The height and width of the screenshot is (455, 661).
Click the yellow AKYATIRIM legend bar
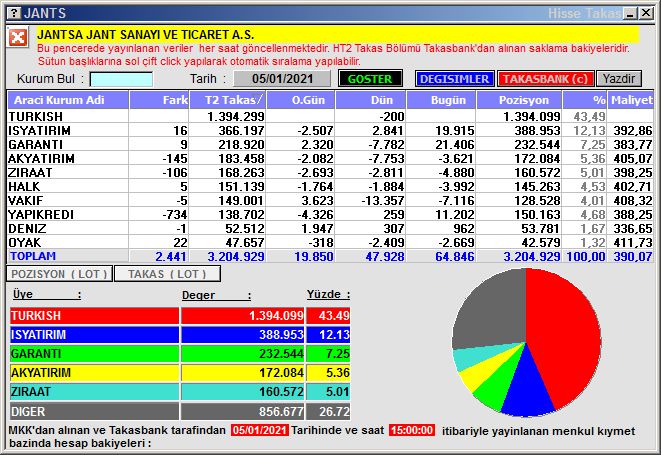click(x=94, y=373)
